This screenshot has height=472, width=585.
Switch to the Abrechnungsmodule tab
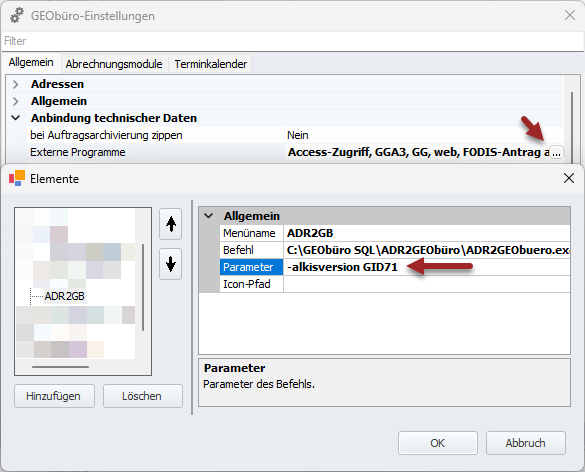[114, 64]
